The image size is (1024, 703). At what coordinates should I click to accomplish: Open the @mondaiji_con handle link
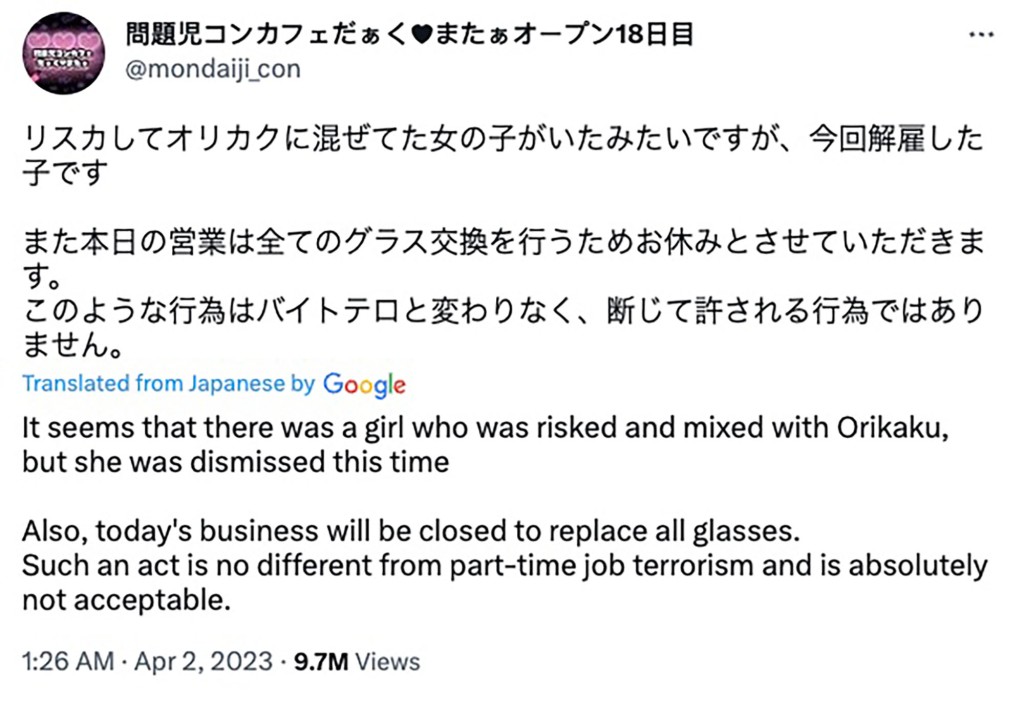(x=212, y=69)
